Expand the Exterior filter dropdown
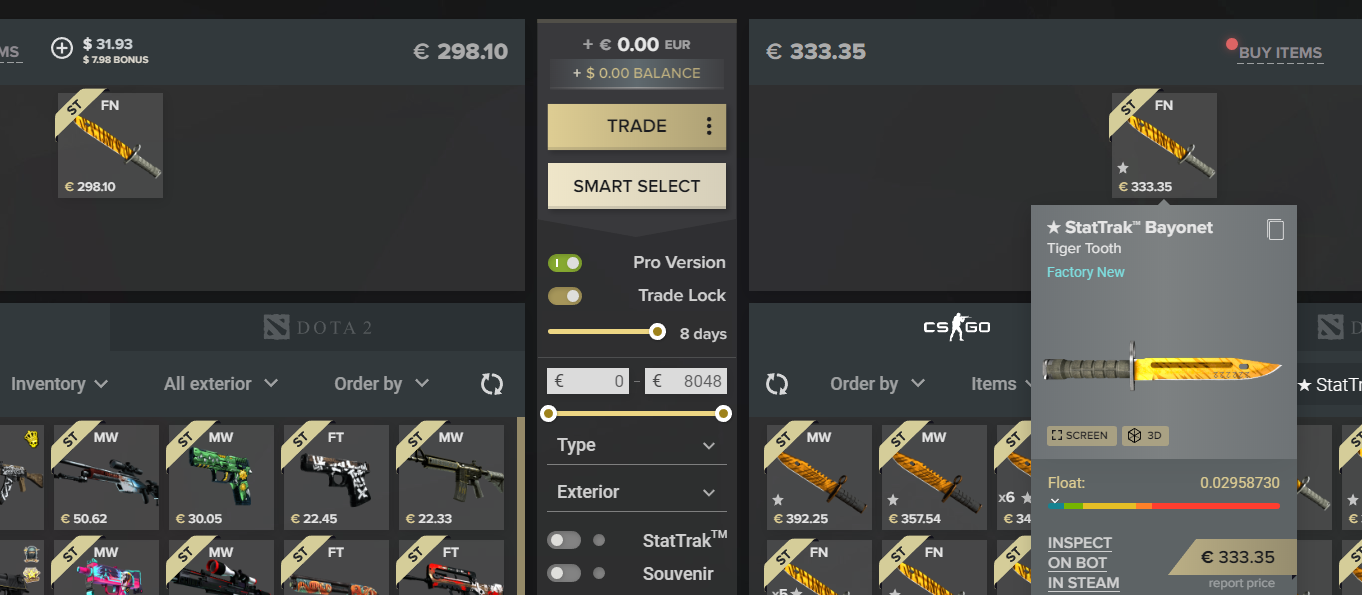1362x595 pixels. tap(636, 492)
